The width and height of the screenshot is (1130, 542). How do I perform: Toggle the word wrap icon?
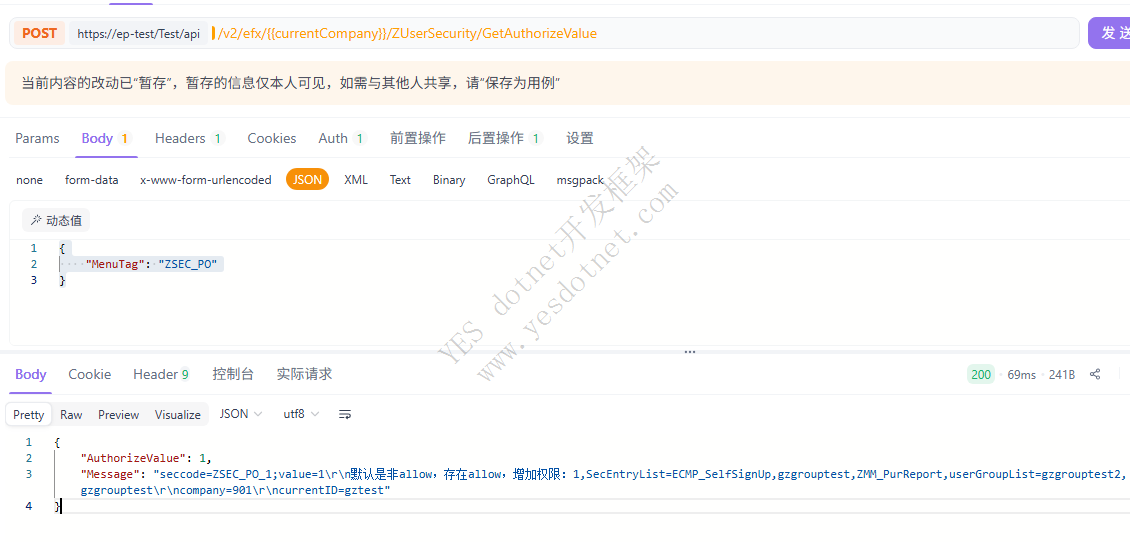[345, 414]
